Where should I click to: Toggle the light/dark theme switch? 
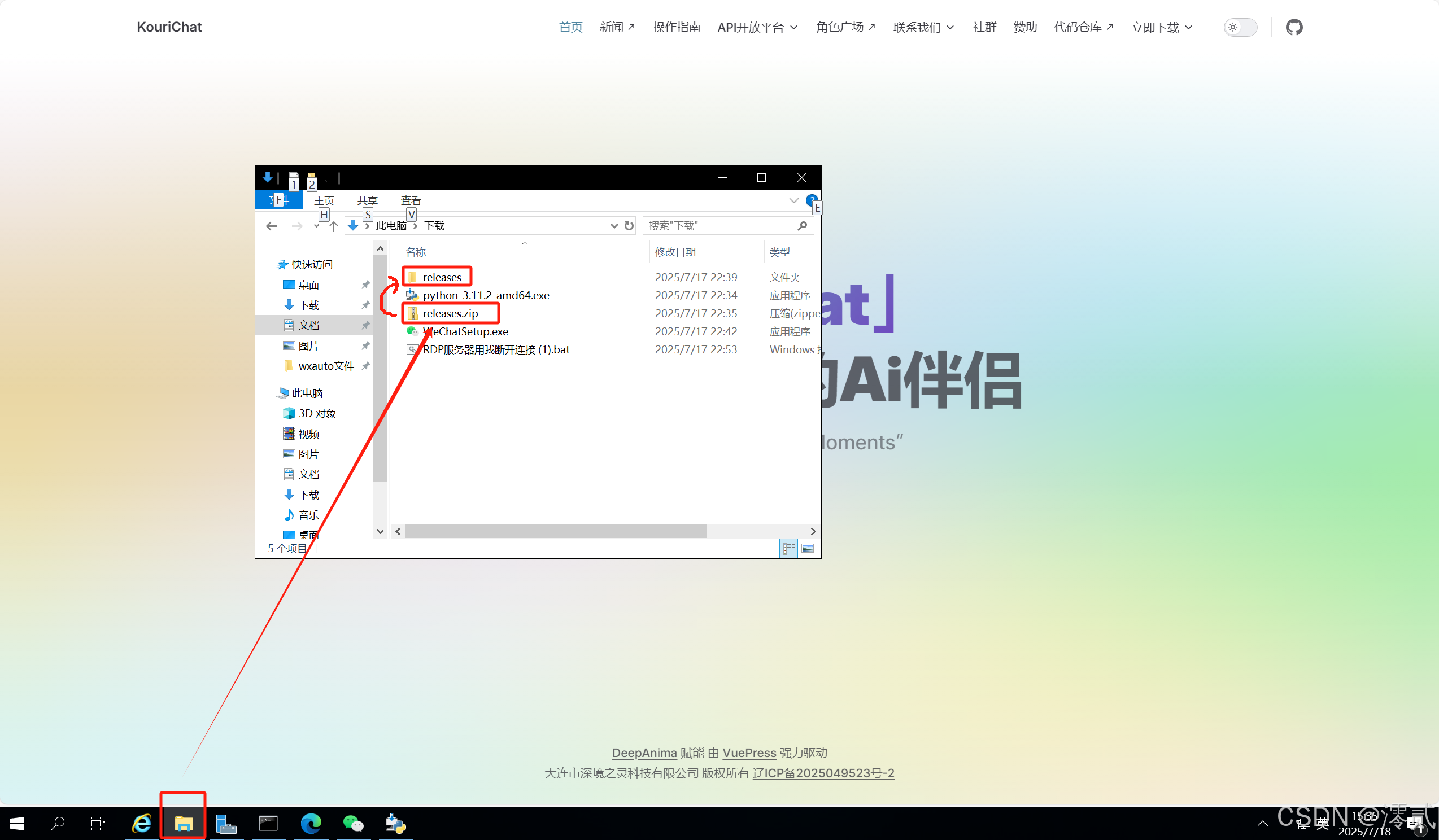[1240, 27]
